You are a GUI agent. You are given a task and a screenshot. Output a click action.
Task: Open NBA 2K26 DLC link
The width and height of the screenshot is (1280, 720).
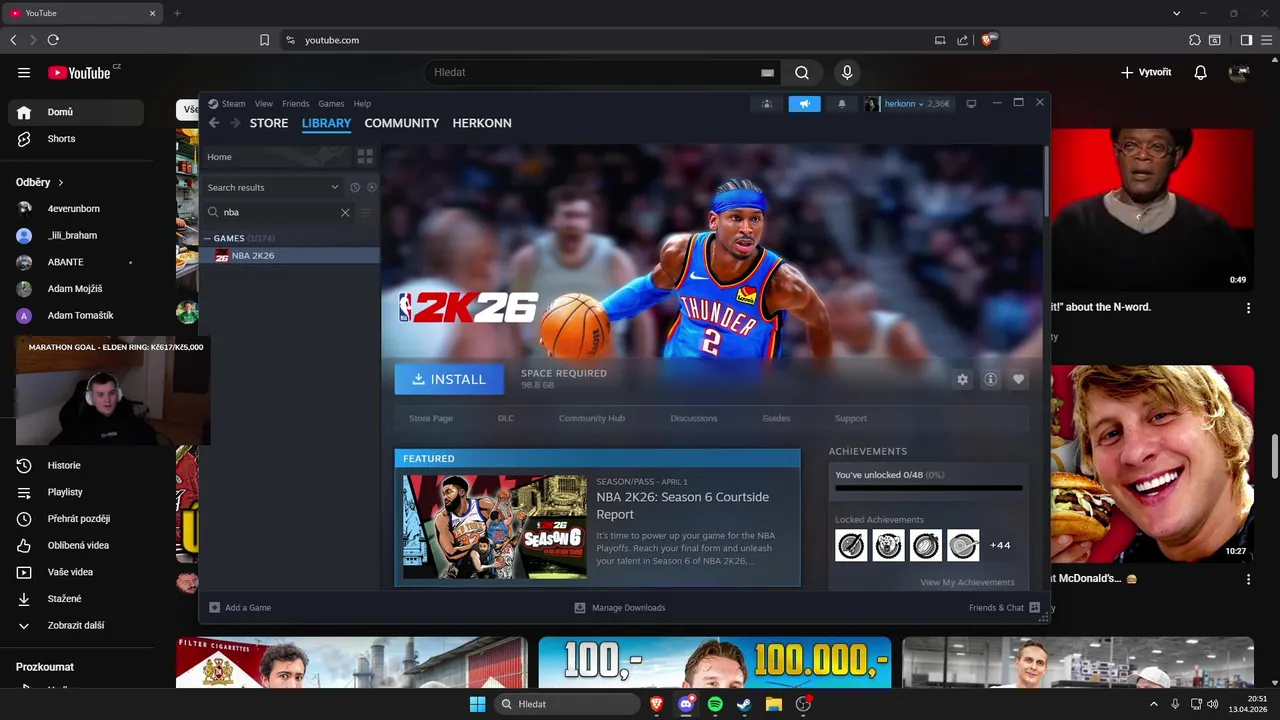(506, 418)
